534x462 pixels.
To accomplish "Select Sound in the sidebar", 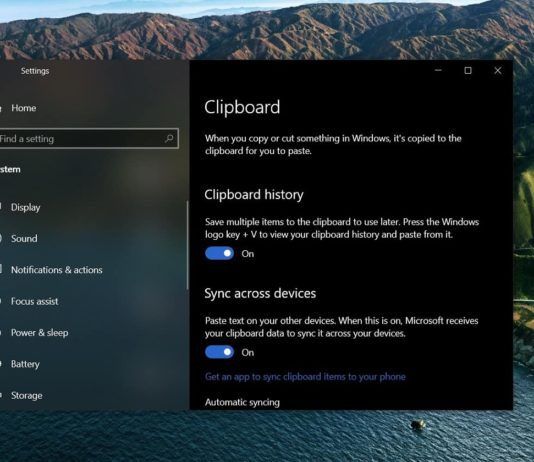I will (24, 238).
